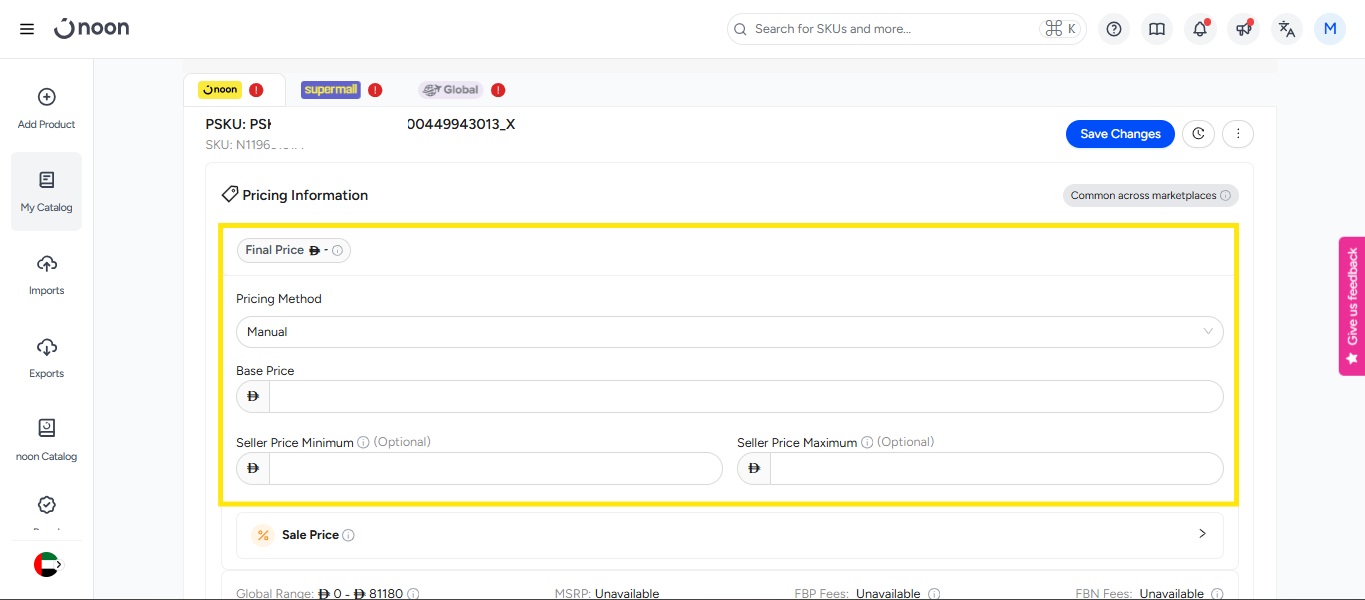View change history clock icon
This screenshot has height=600, width=1365.
[x=1198, y=134]
